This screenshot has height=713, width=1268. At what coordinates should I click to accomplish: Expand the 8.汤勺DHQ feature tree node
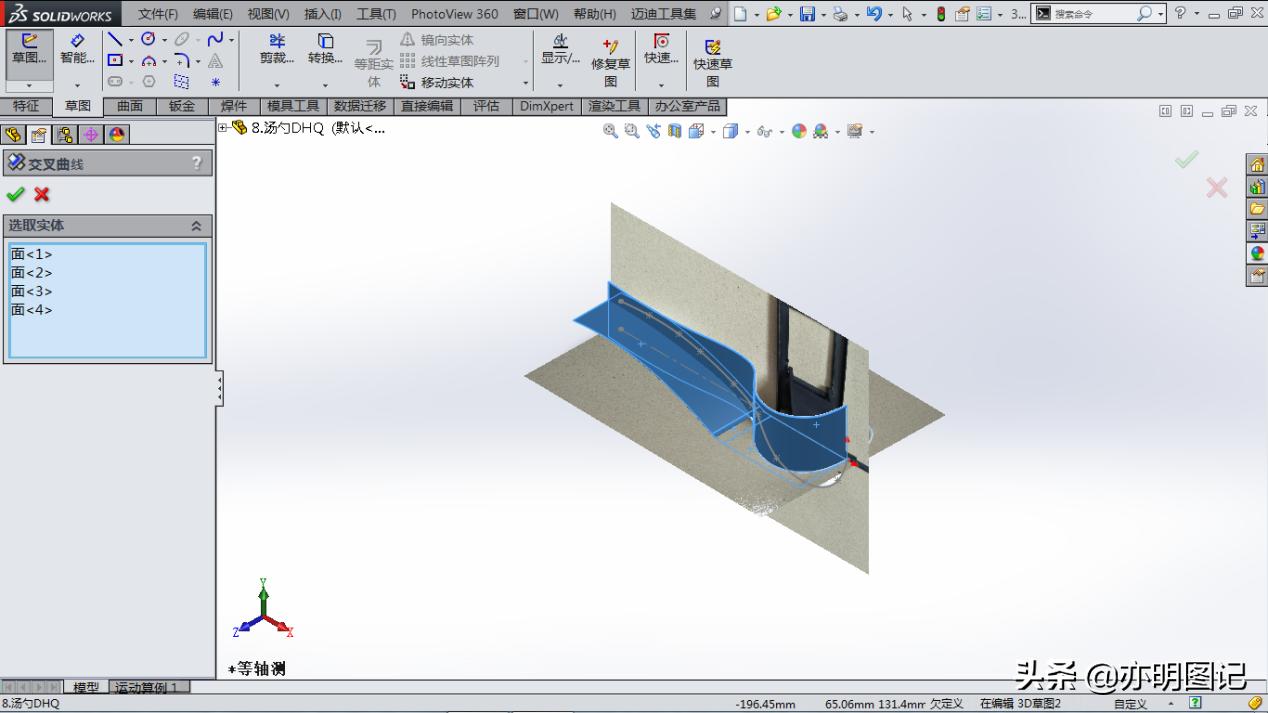point(222,128)
